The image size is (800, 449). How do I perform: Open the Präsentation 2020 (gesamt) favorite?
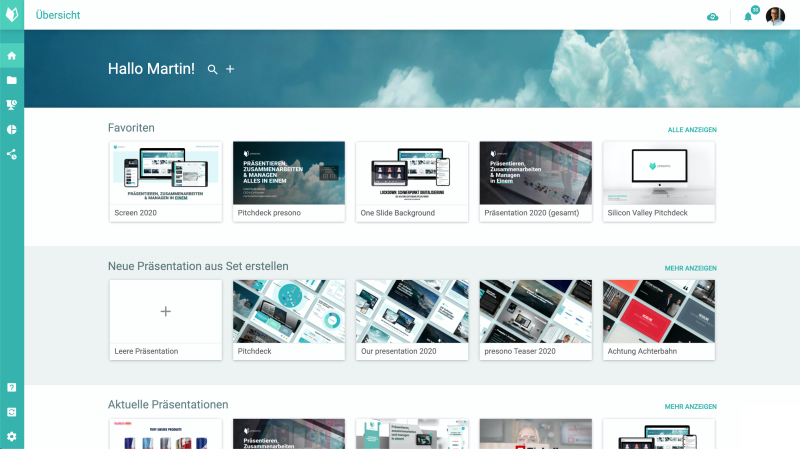coord(536,182)
